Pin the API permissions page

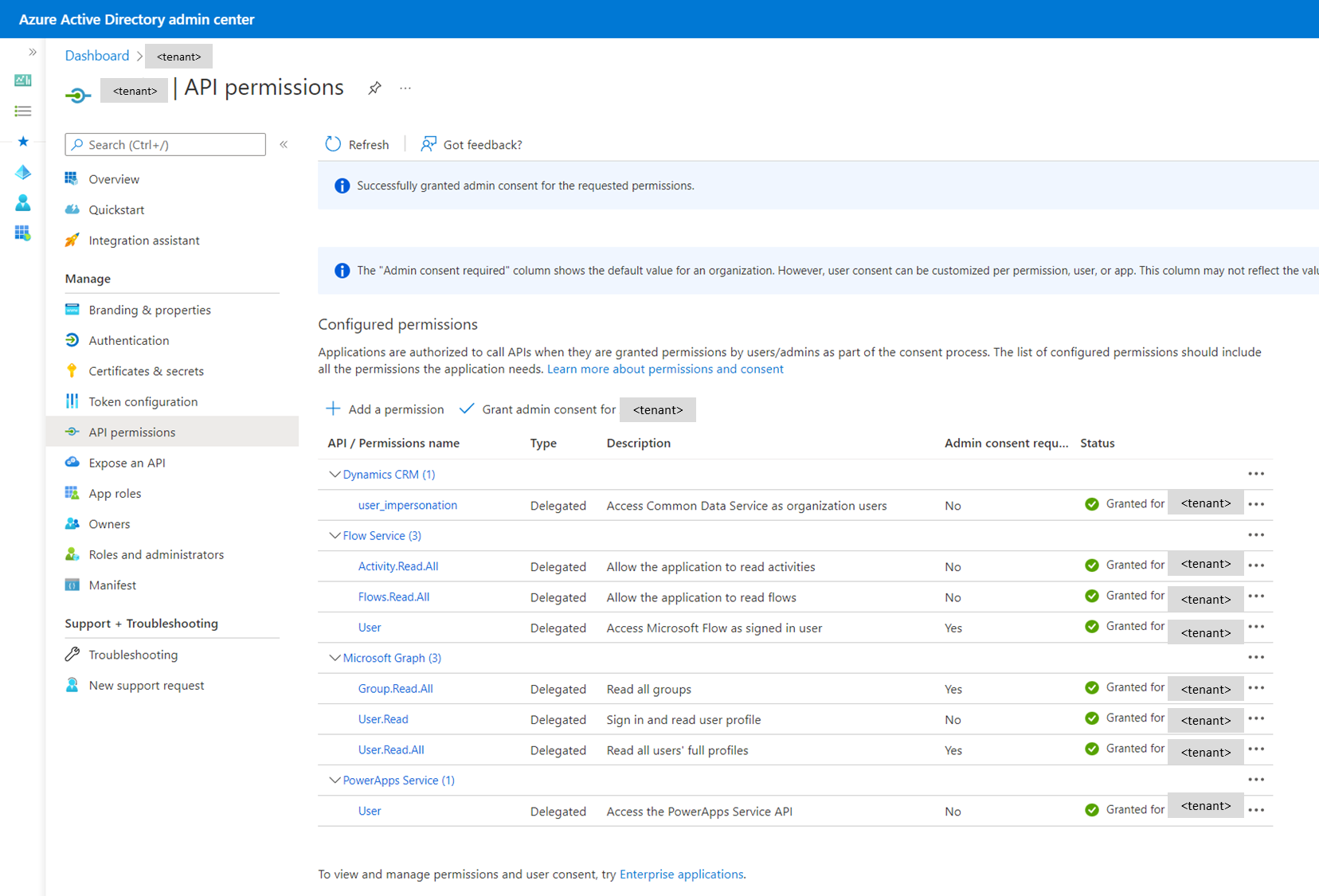pyautogui.click(x=374, y=88)
